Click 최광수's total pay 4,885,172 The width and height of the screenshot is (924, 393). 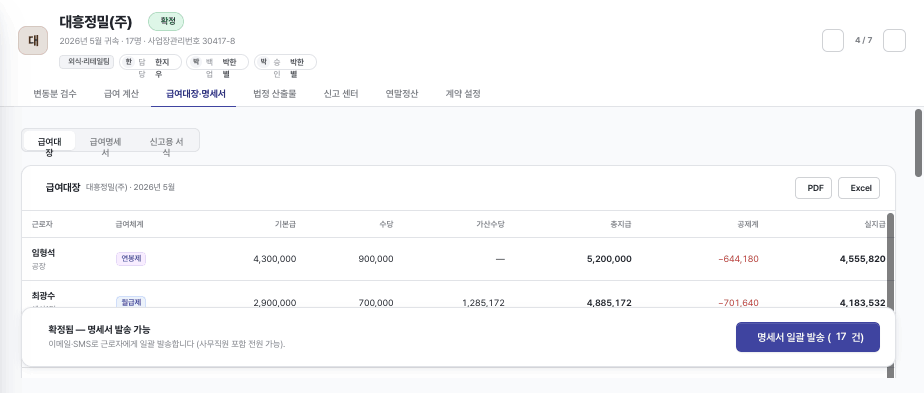coord(609,303)
